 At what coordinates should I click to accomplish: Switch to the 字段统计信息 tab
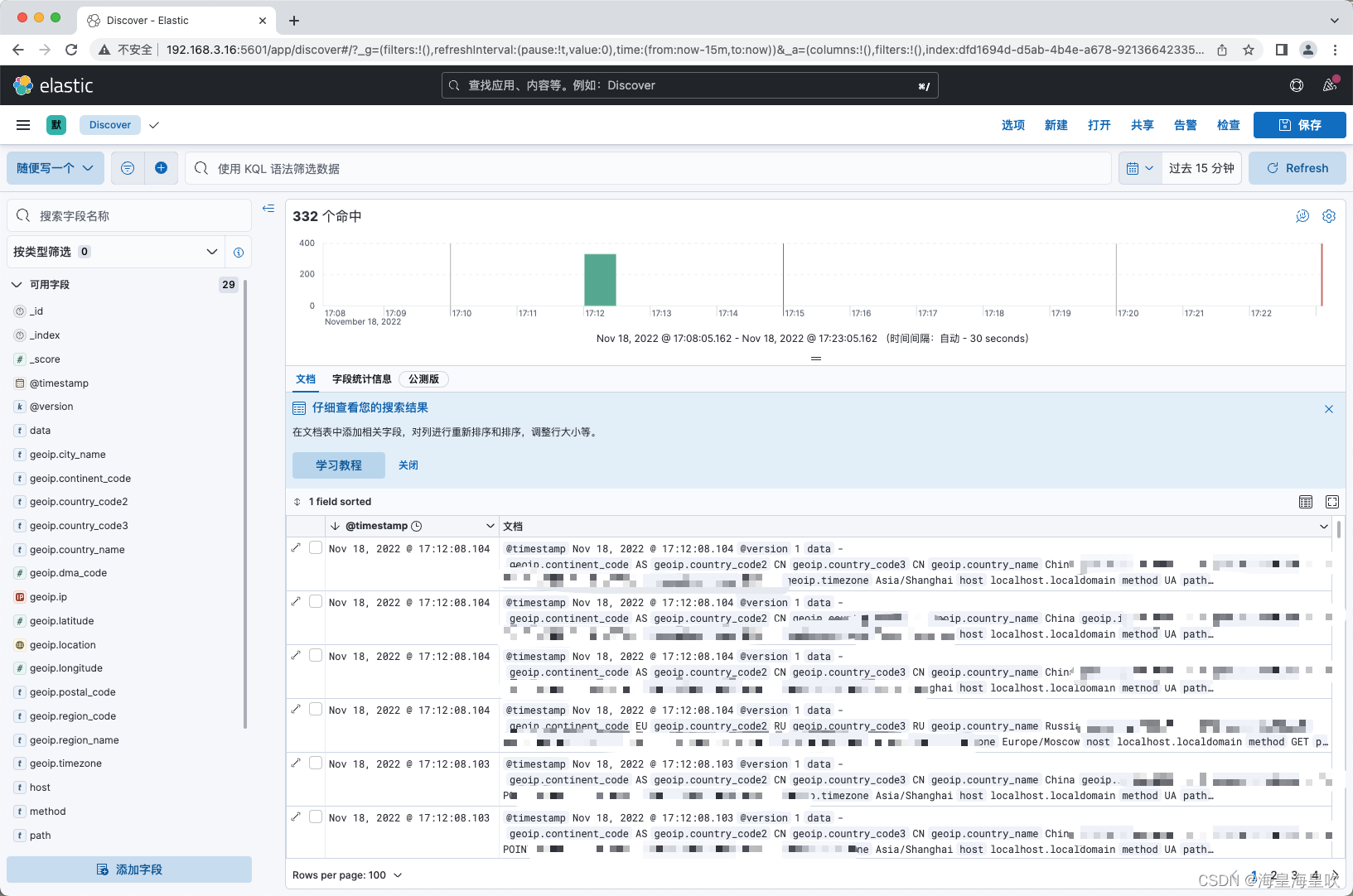point(362,379)
